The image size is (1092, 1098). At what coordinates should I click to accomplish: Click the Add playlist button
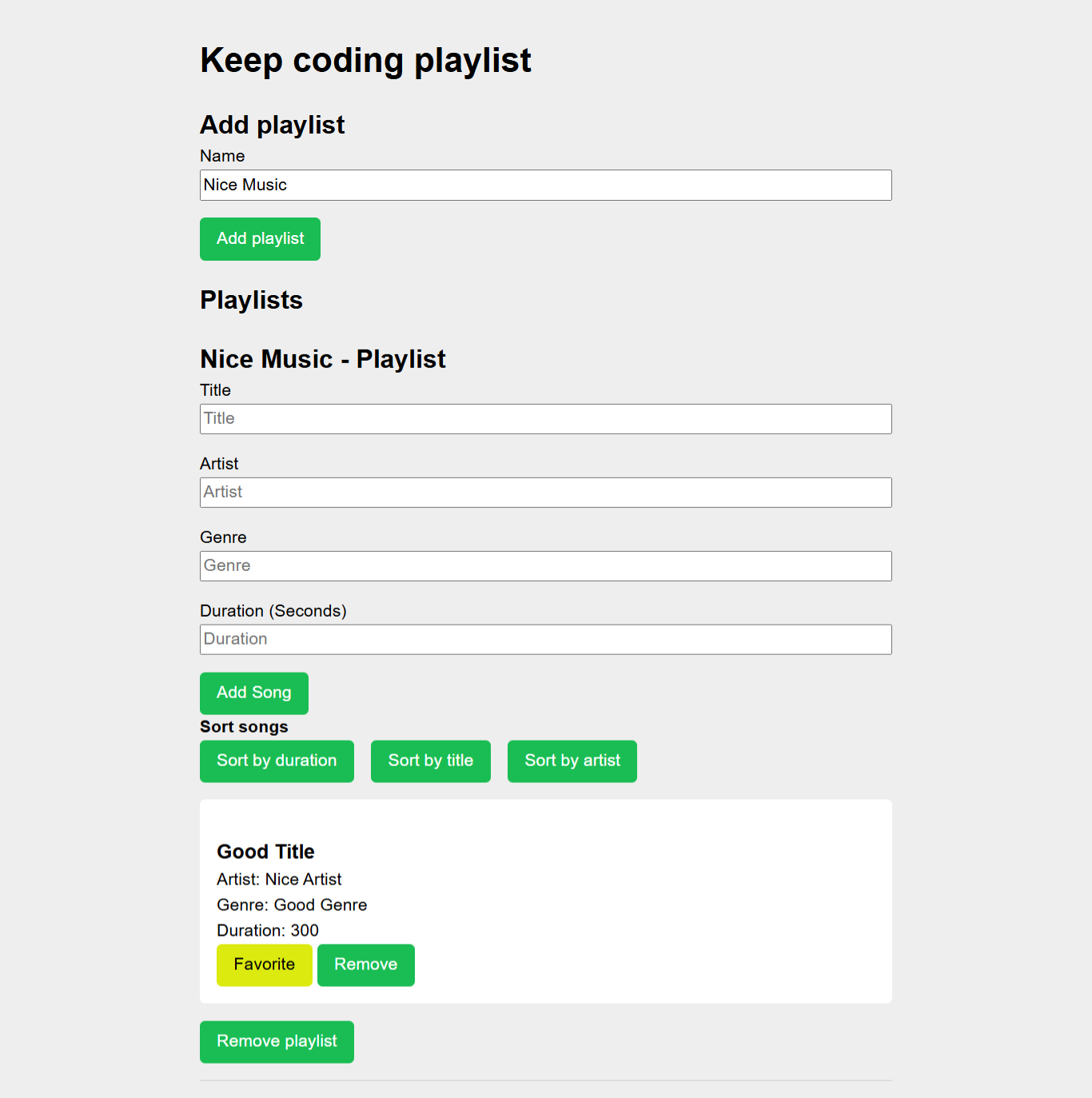coord(260,238)
